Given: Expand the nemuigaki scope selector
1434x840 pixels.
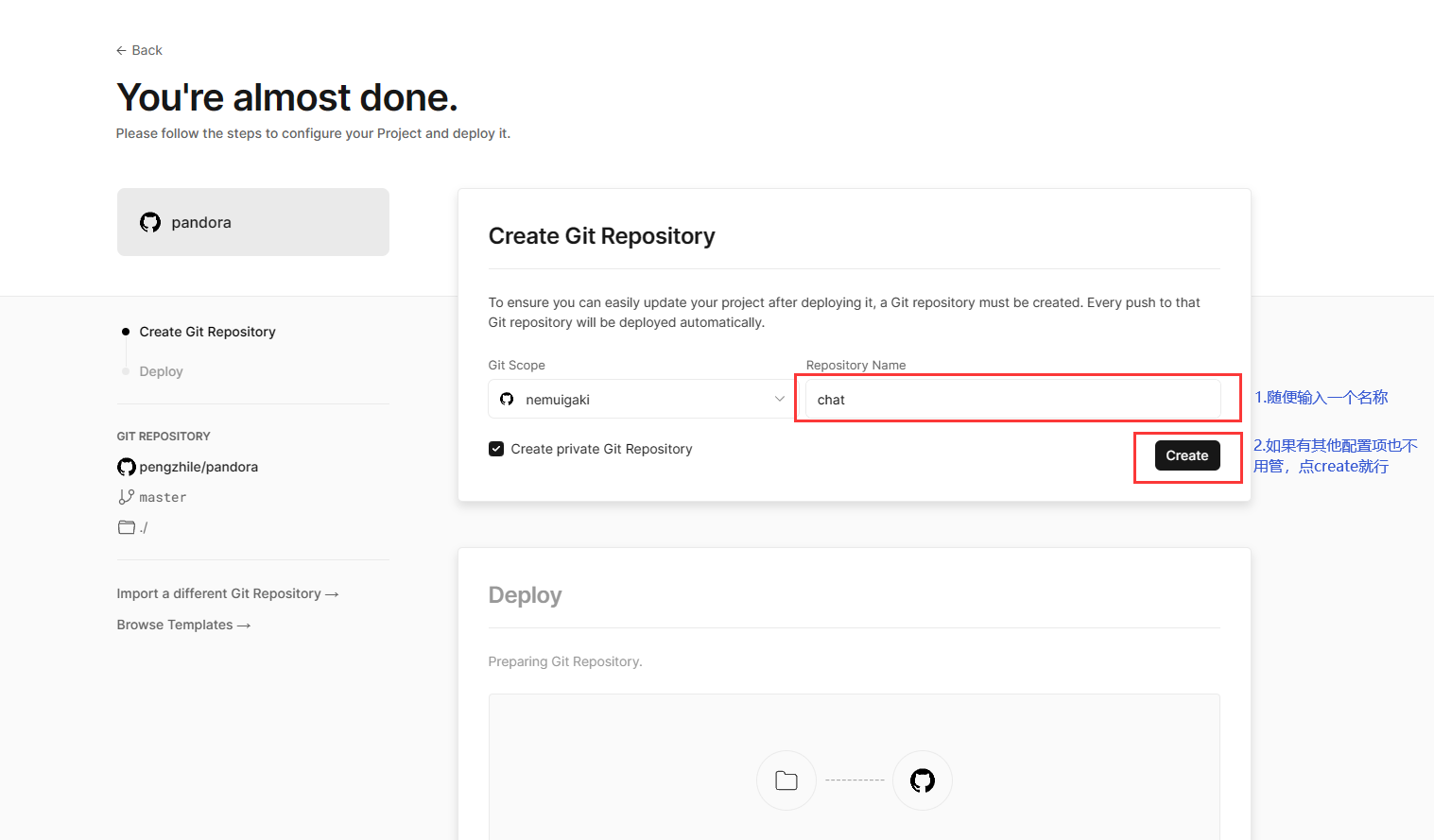Looking at the screenshot, I should tap(639, 400).
